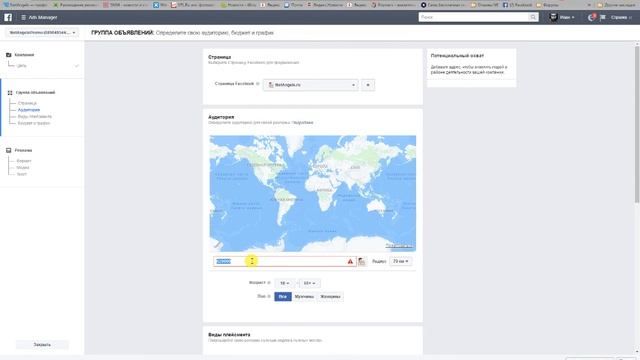Click on the world map
The height and width of the screenshot is (360, 640).
click(313, 193)
